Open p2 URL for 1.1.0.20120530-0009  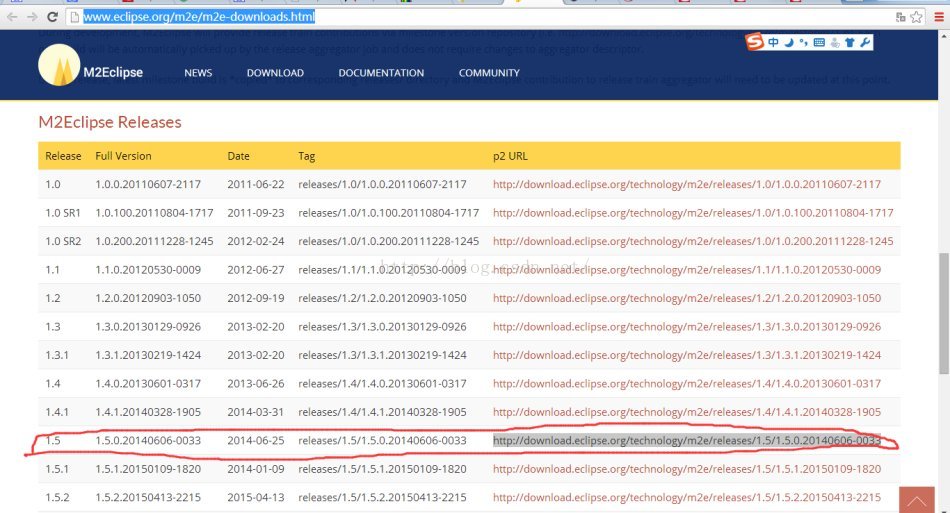click(x=686, y=270)
